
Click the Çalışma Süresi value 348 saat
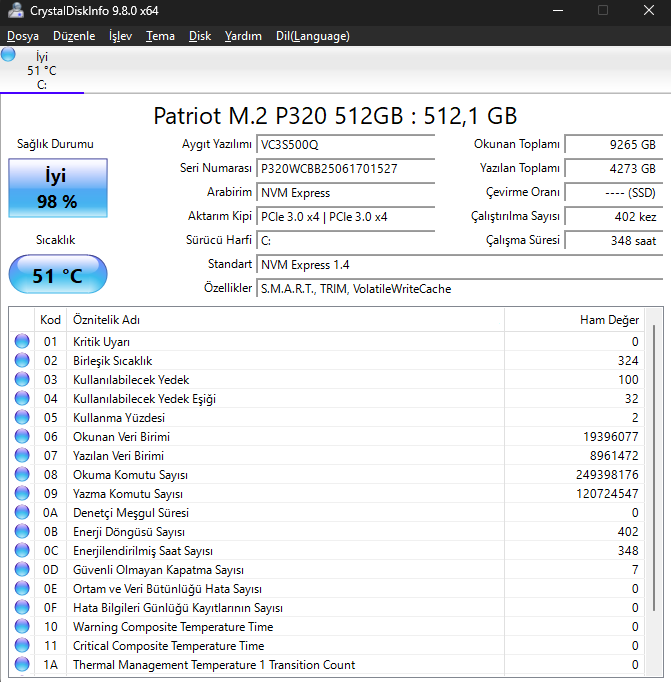coord(614,240)
